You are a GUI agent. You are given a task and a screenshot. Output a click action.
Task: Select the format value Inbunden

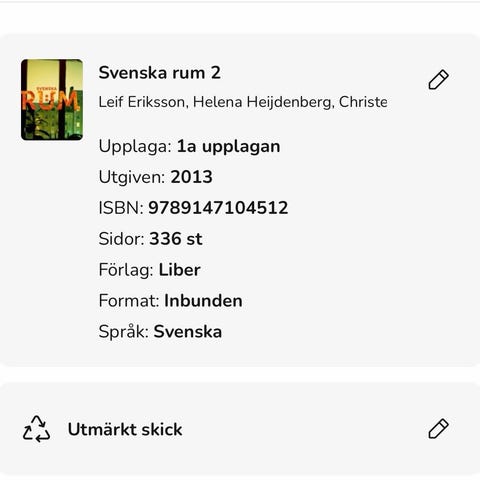tap(203, 301)
